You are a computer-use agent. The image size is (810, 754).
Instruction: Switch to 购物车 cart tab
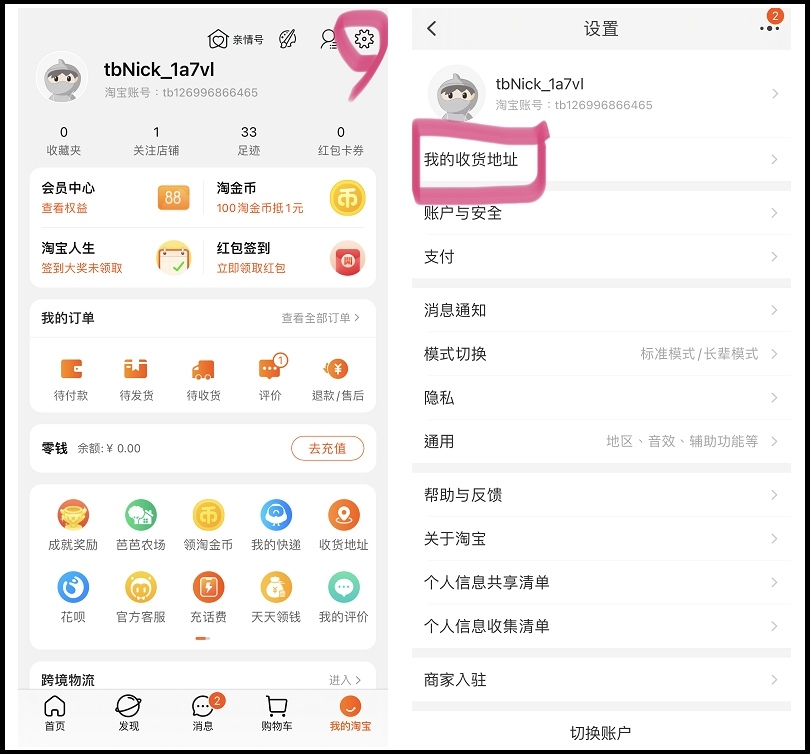click(276, 714)
